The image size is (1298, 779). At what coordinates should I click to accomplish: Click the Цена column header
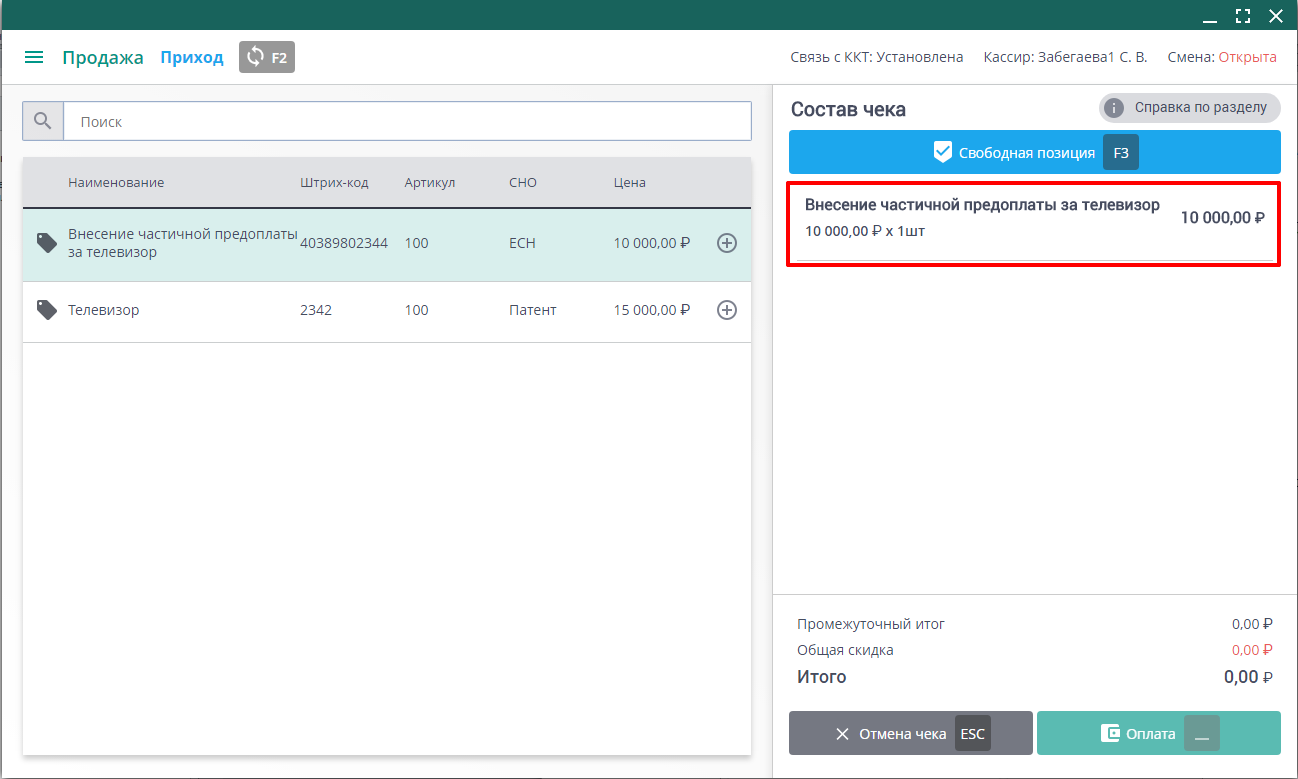630,182
